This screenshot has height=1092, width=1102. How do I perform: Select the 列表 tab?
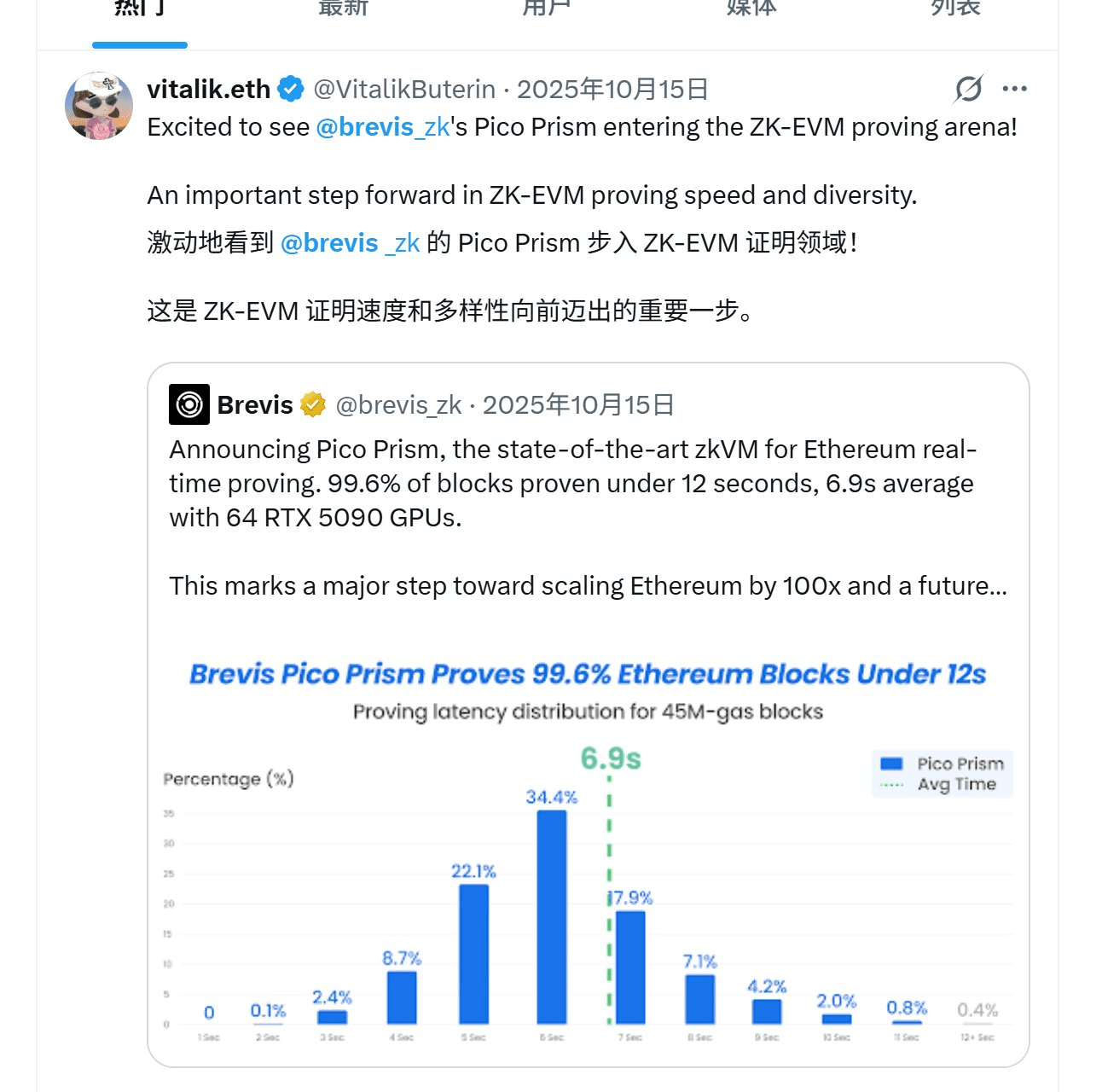pyautogui.click(x=955, y=9)
